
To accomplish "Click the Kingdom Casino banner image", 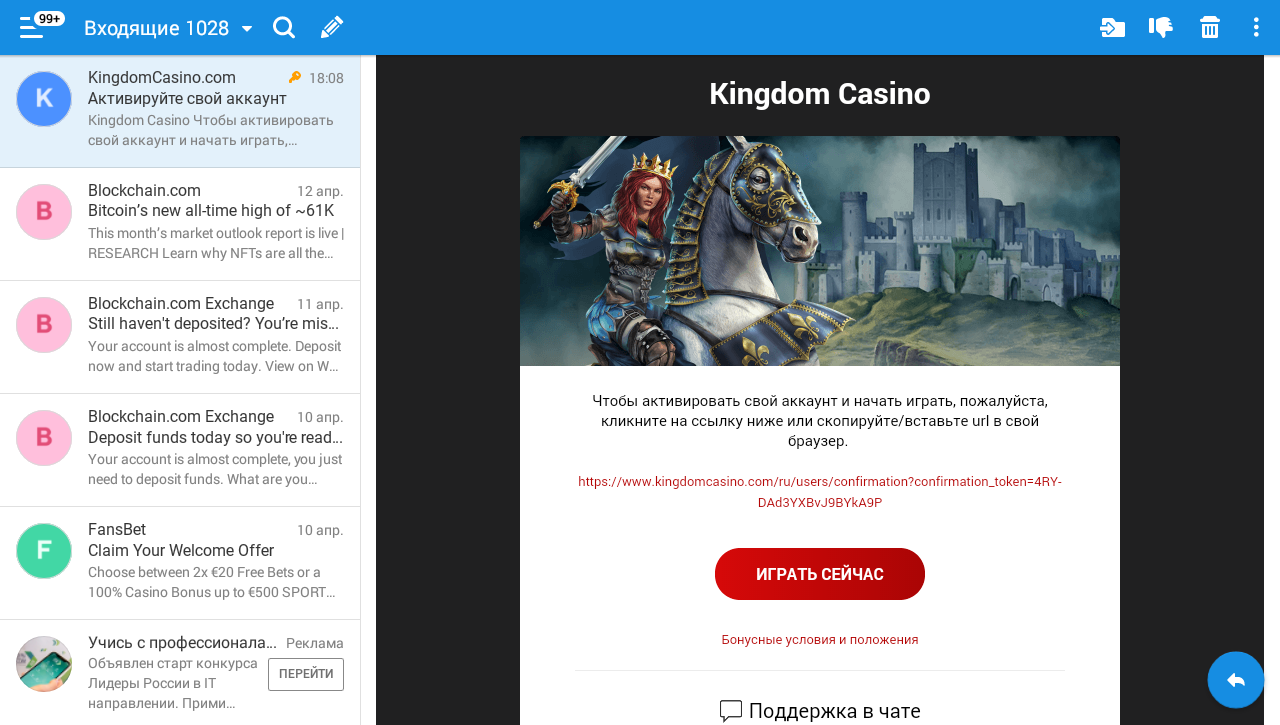I will pos(820,251).
